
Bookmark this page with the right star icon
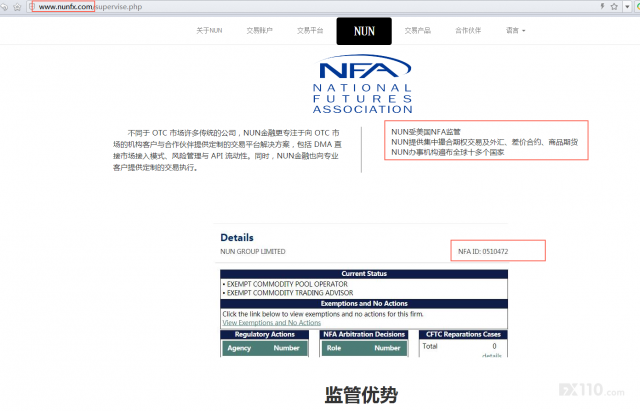tap(614, 6)
